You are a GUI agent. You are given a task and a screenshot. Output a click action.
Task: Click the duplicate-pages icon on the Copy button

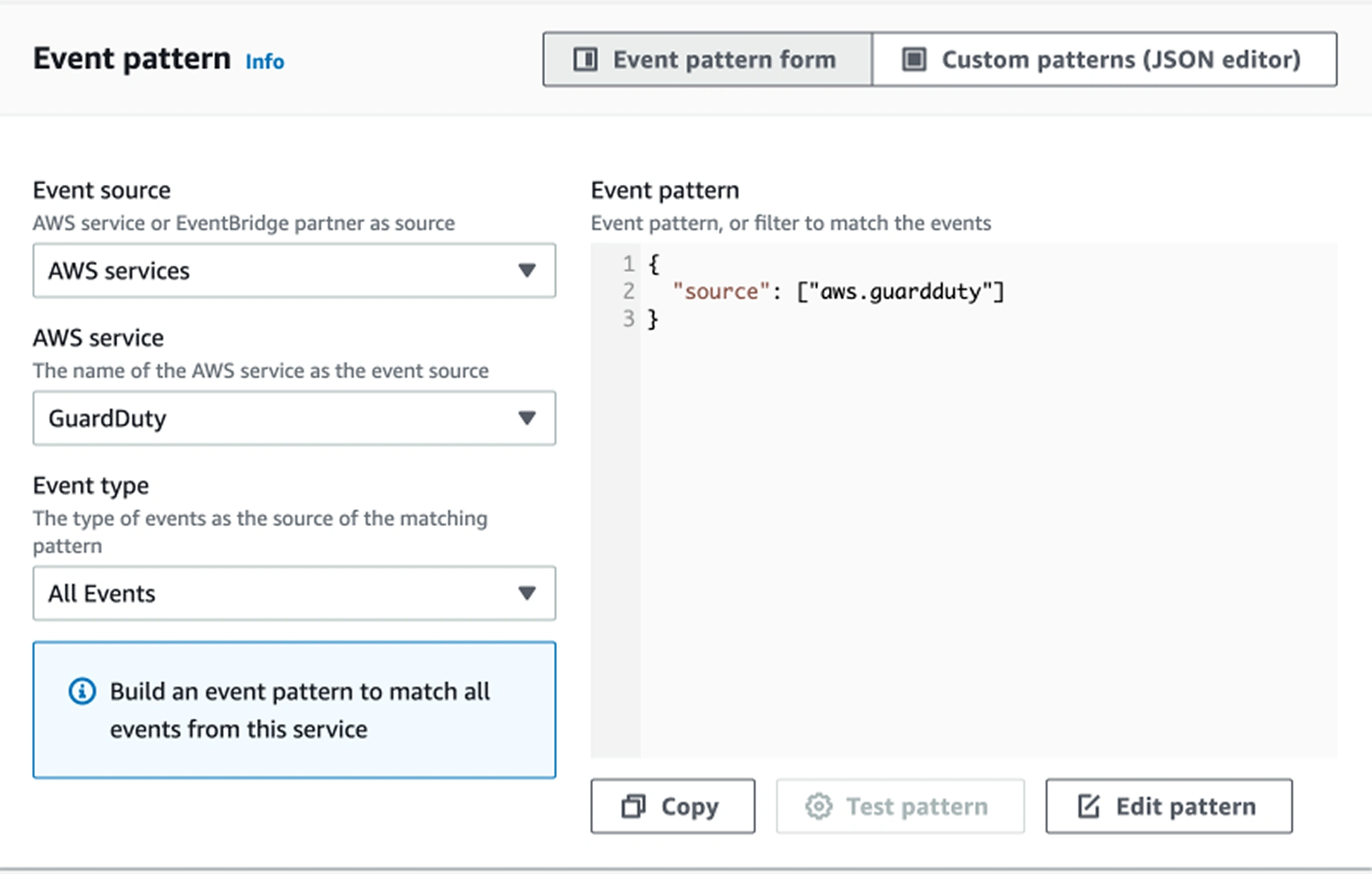click(x=633, y=806)
